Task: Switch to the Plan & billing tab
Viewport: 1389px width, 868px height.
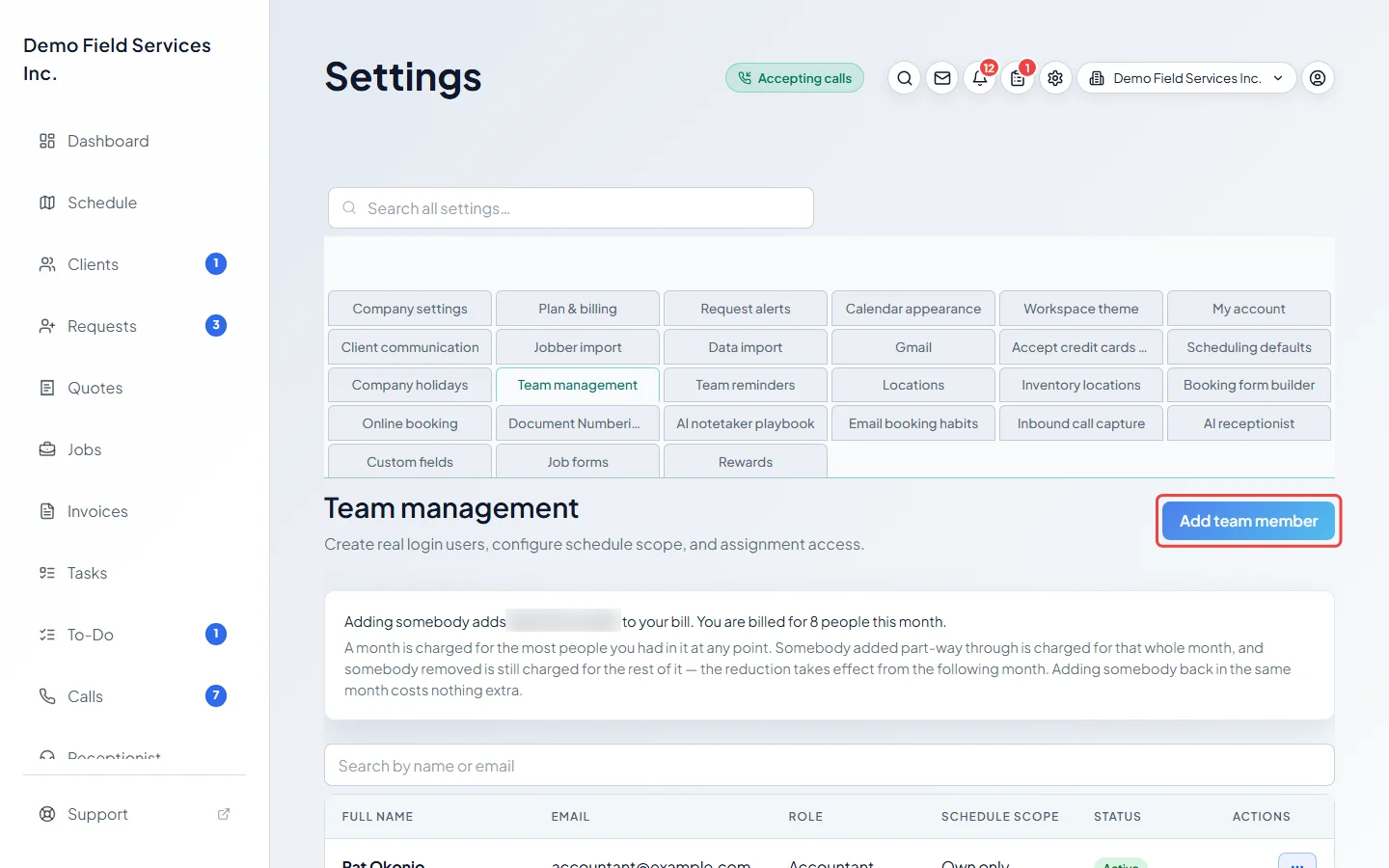Action: click(x=578, y=309)
